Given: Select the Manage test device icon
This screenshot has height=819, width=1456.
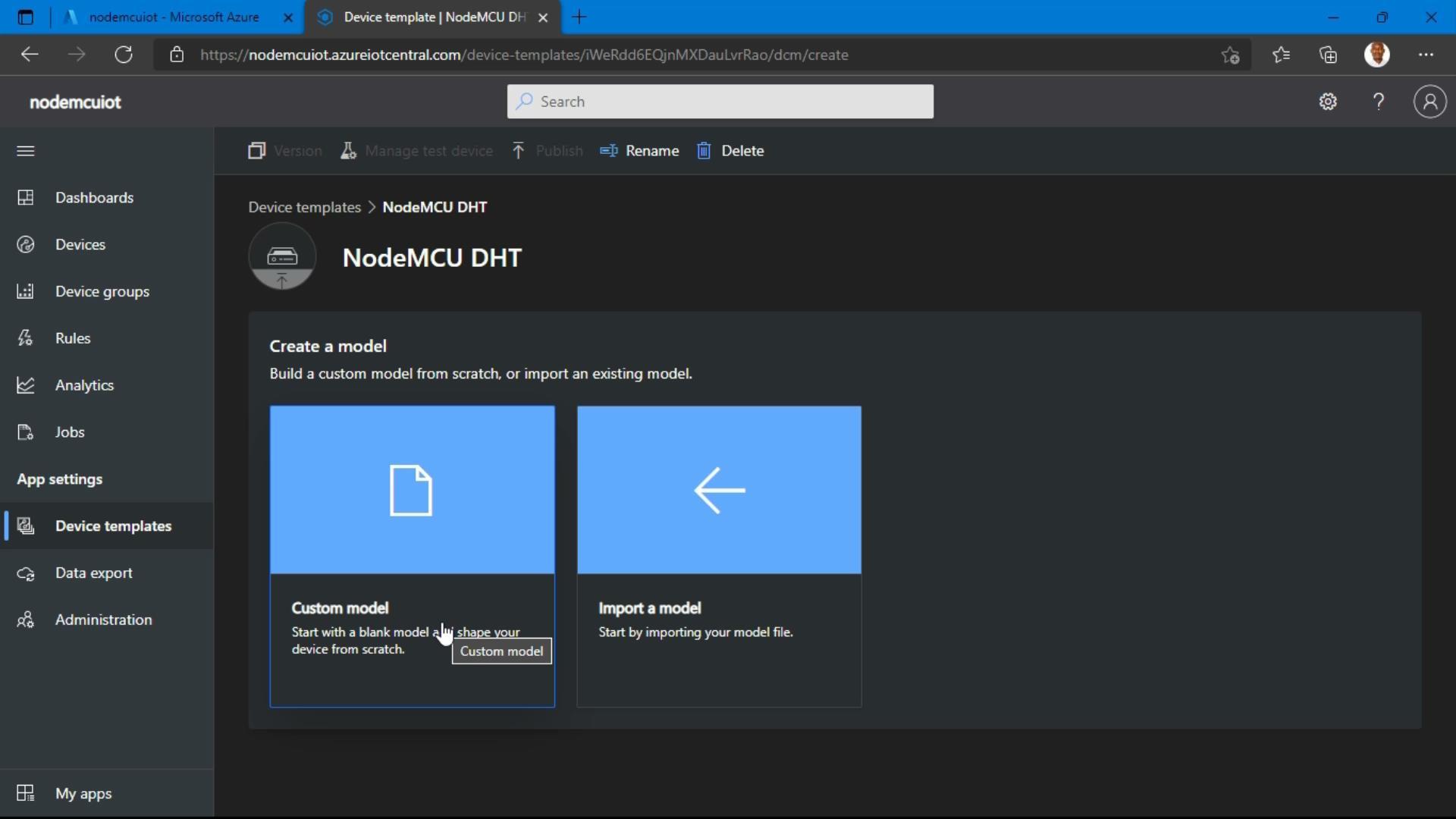Looking at the screenshot, I should [x=348, y=150].
